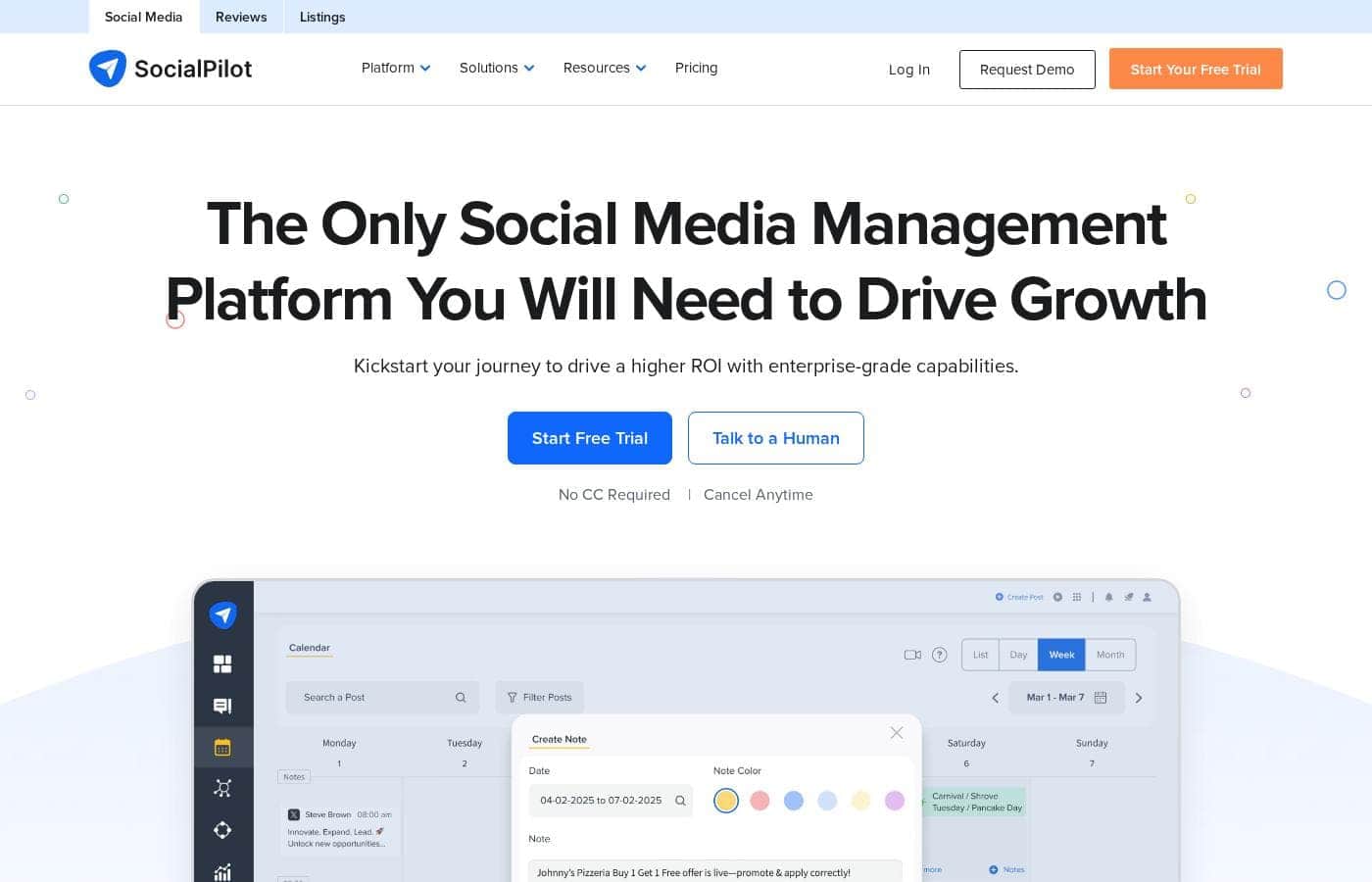Go to next week with right chevron

point(1138,698)
